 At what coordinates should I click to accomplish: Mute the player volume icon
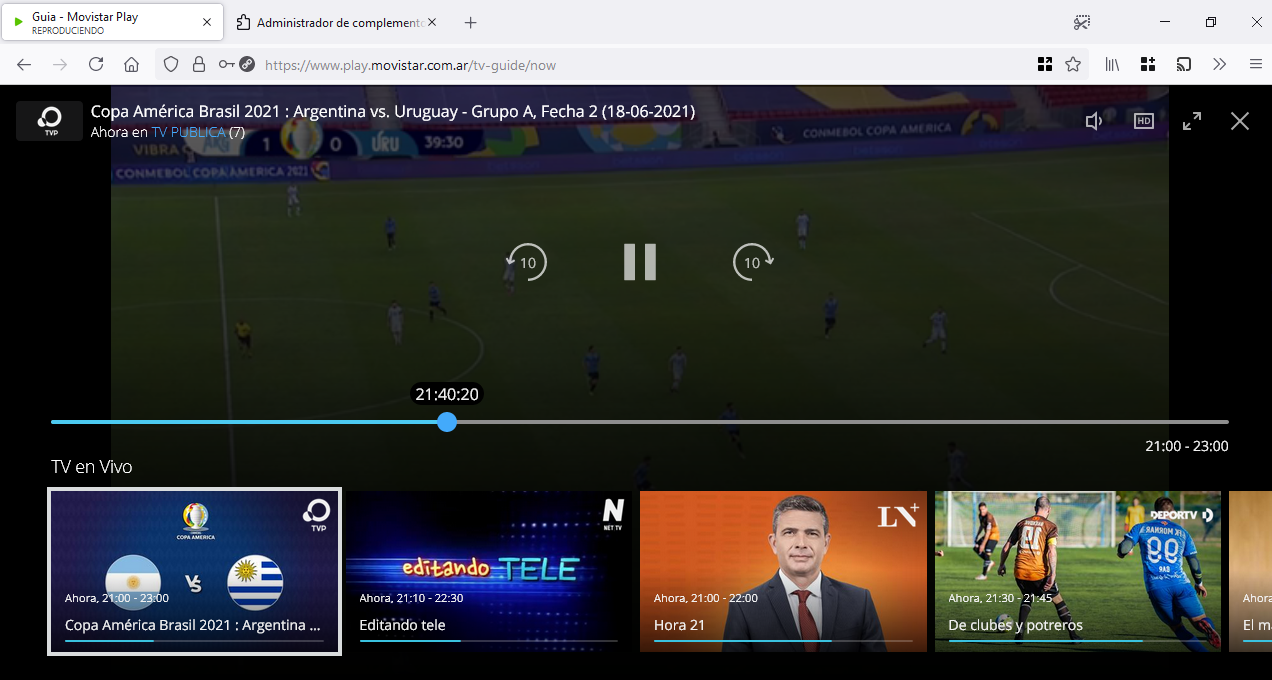(1094, 121)
